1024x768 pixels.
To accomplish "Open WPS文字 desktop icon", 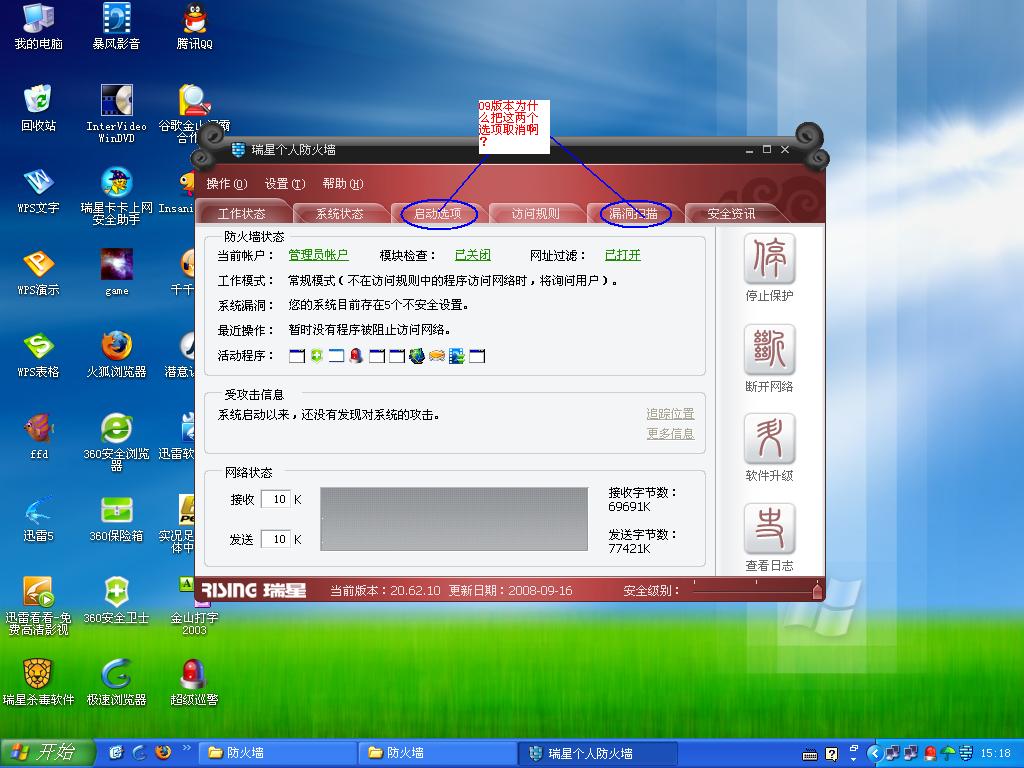I will tap(39, 191).
